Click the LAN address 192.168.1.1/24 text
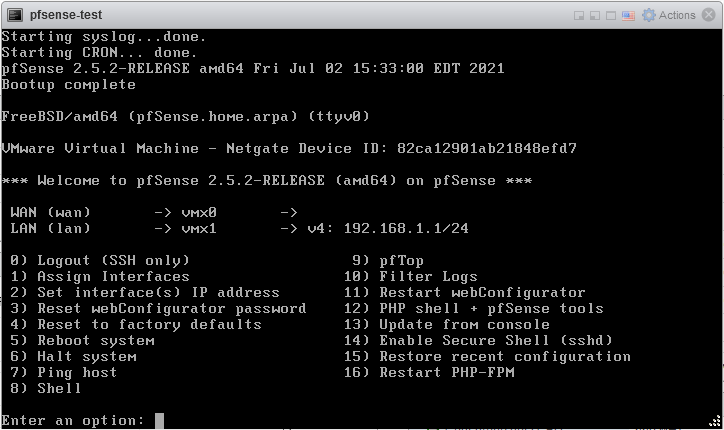Image resolution: width=724 pixels, height=430 pixels. coord(406,228)
